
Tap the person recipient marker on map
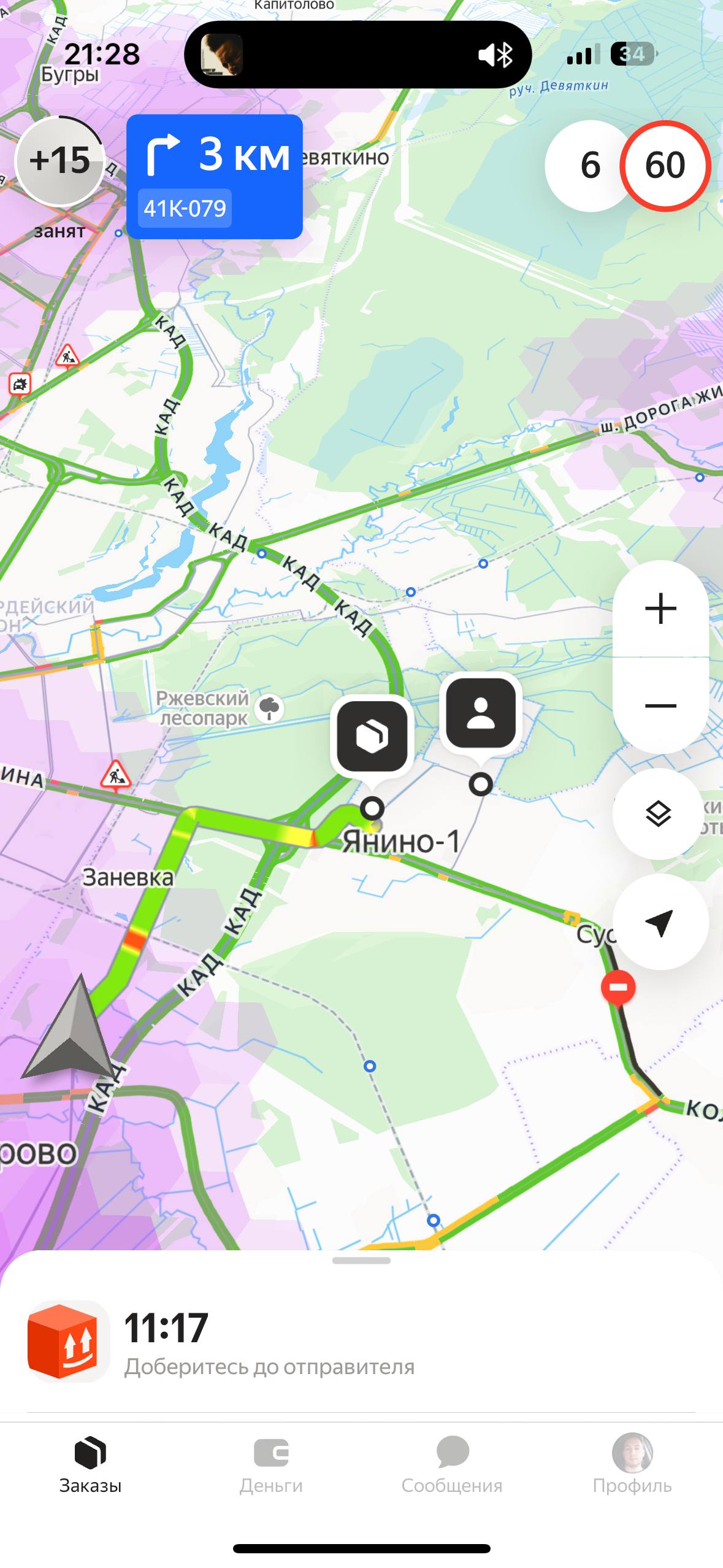pos(481,713)
